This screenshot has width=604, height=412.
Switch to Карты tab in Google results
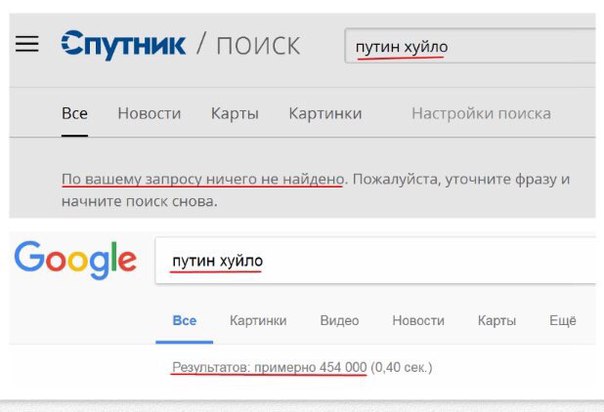point(497,321)
